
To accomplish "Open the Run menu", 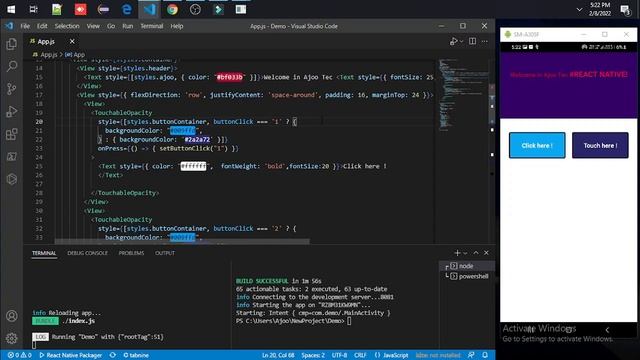I will point(128,26).
